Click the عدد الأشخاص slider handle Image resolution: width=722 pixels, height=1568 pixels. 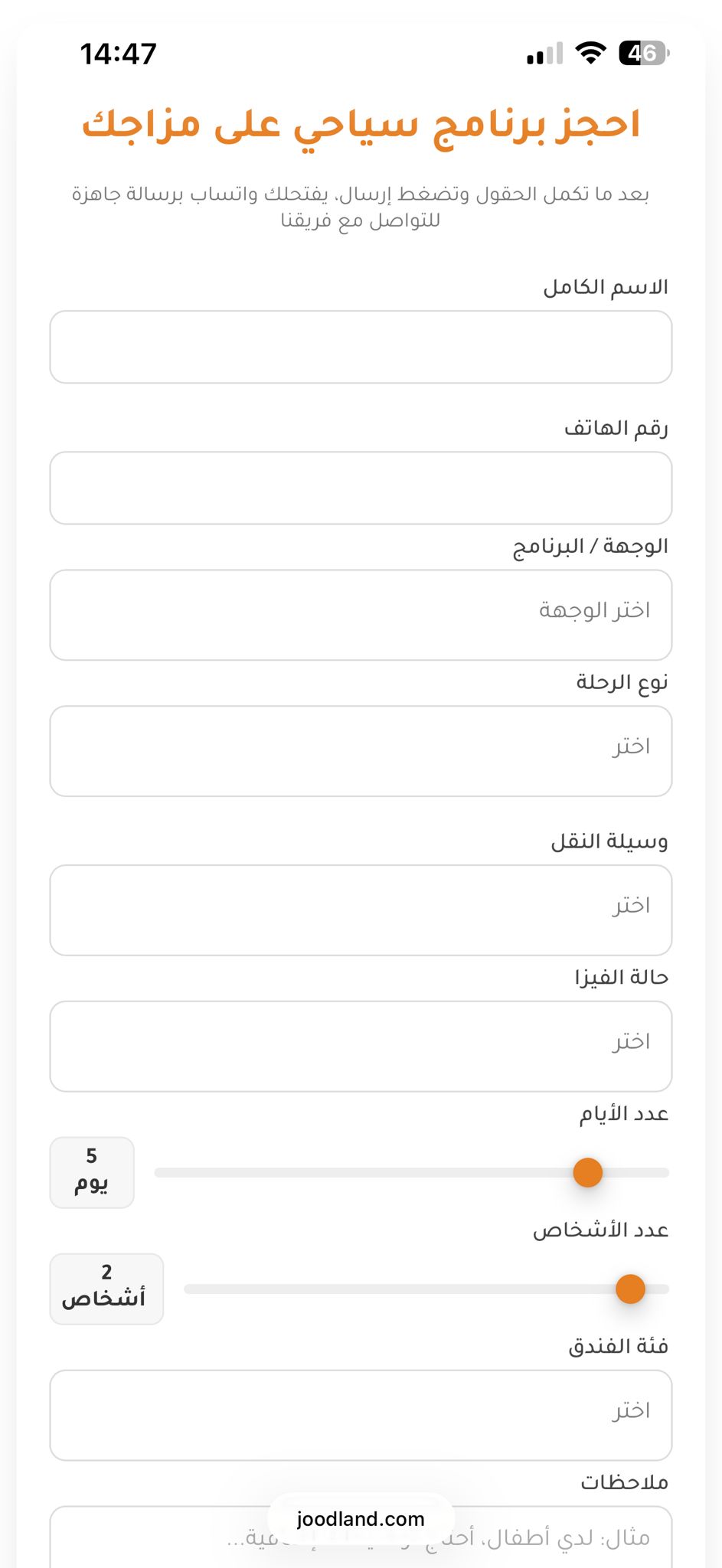[630, 1289]
